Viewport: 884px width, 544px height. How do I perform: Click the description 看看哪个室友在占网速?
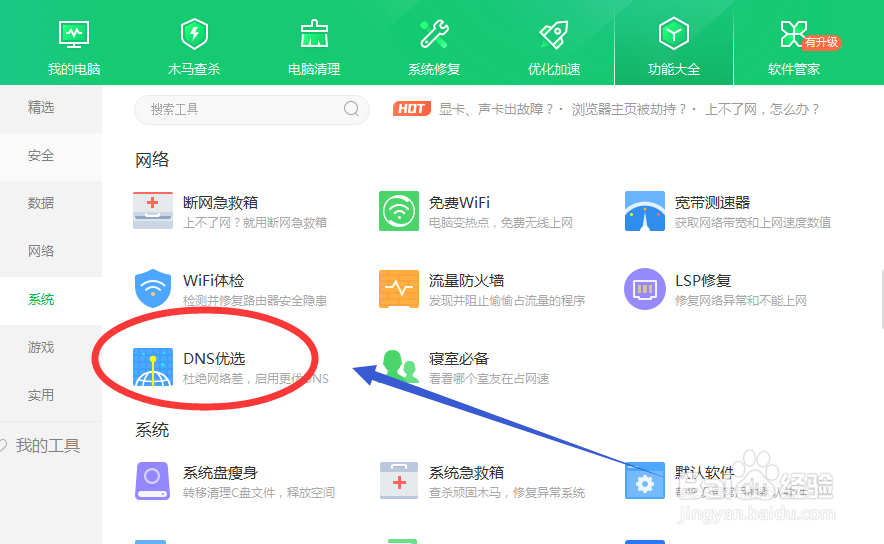pyautogui.click(x=489, y=379)
